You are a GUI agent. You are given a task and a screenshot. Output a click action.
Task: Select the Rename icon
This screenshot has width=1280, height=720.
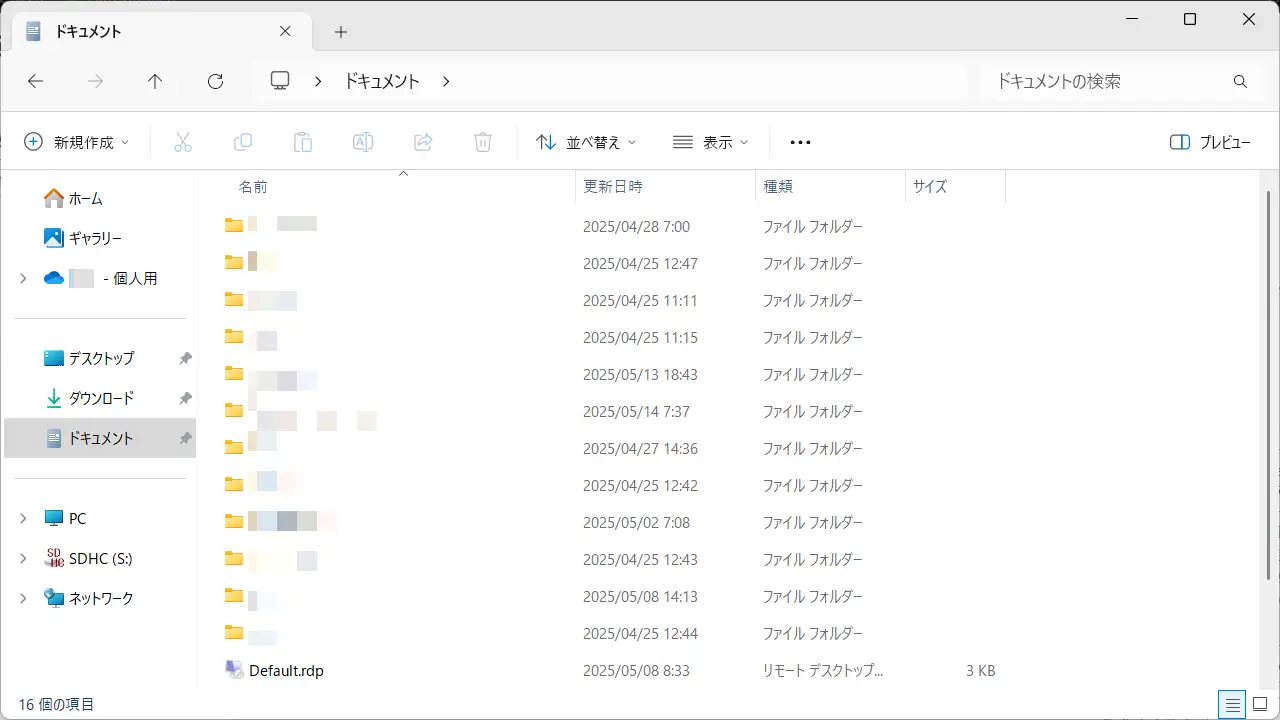pyautogui.click(x=363, y=142)
